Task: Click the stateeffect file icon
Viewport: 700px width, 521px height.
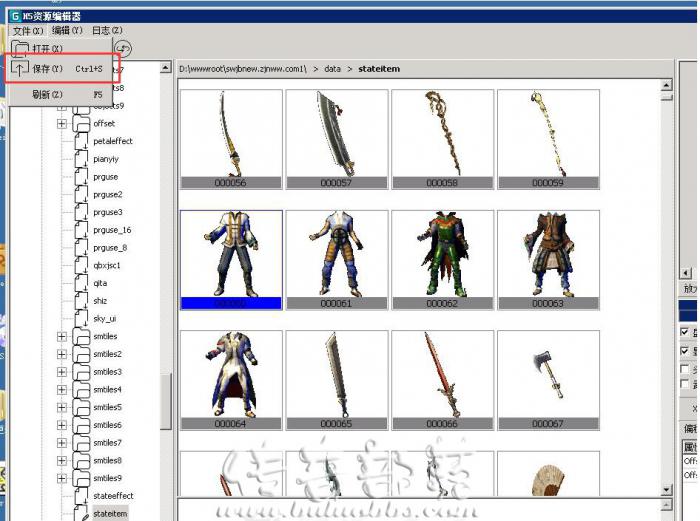Action: [81, 497]
